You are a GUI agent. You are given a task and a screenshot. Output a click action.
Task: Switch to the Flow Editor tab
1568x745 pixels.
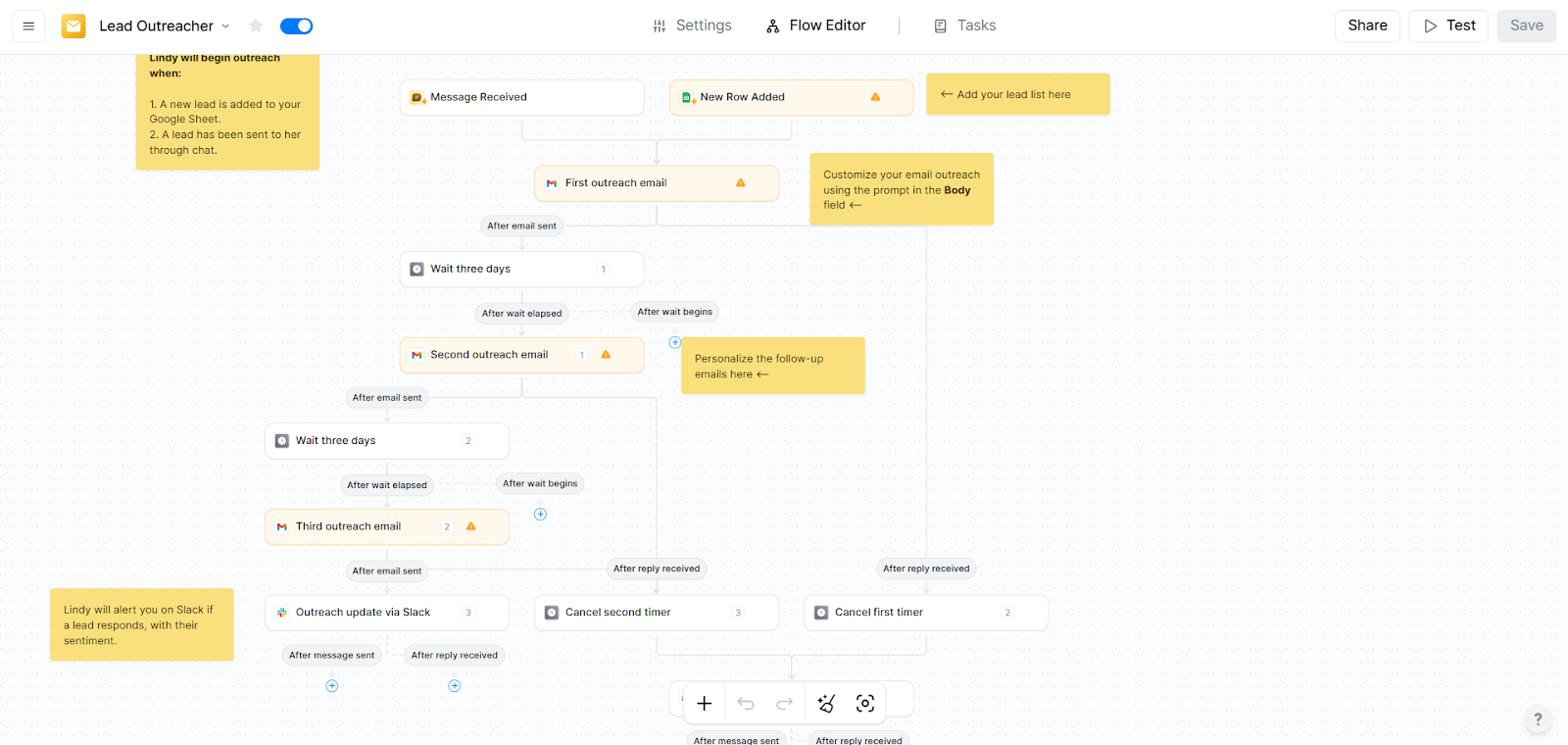coord(815,25)
